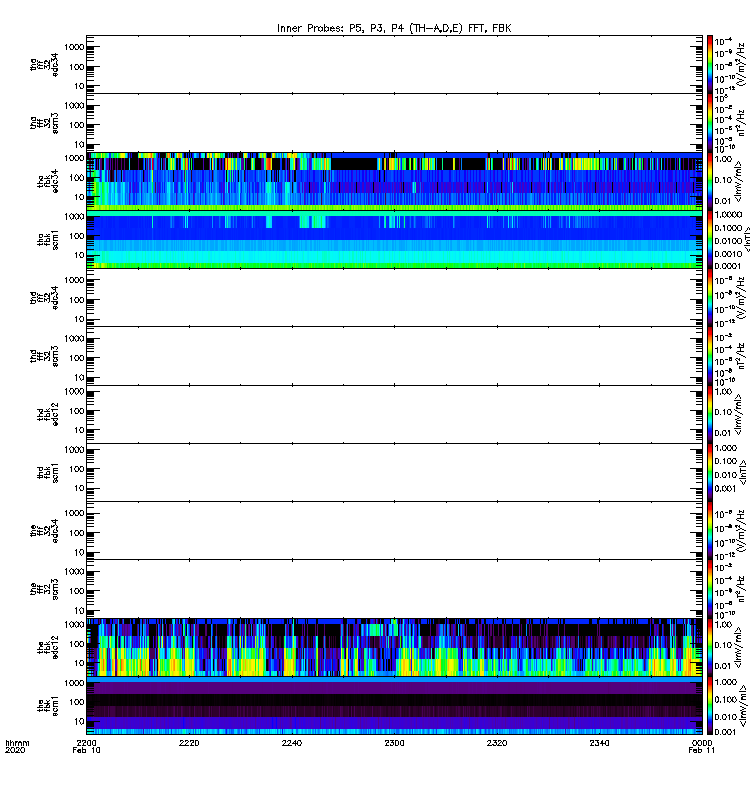The image size is (750, 800).
Task: Select the 'tha fff 32 edc34' panel label
Action: 44,64
